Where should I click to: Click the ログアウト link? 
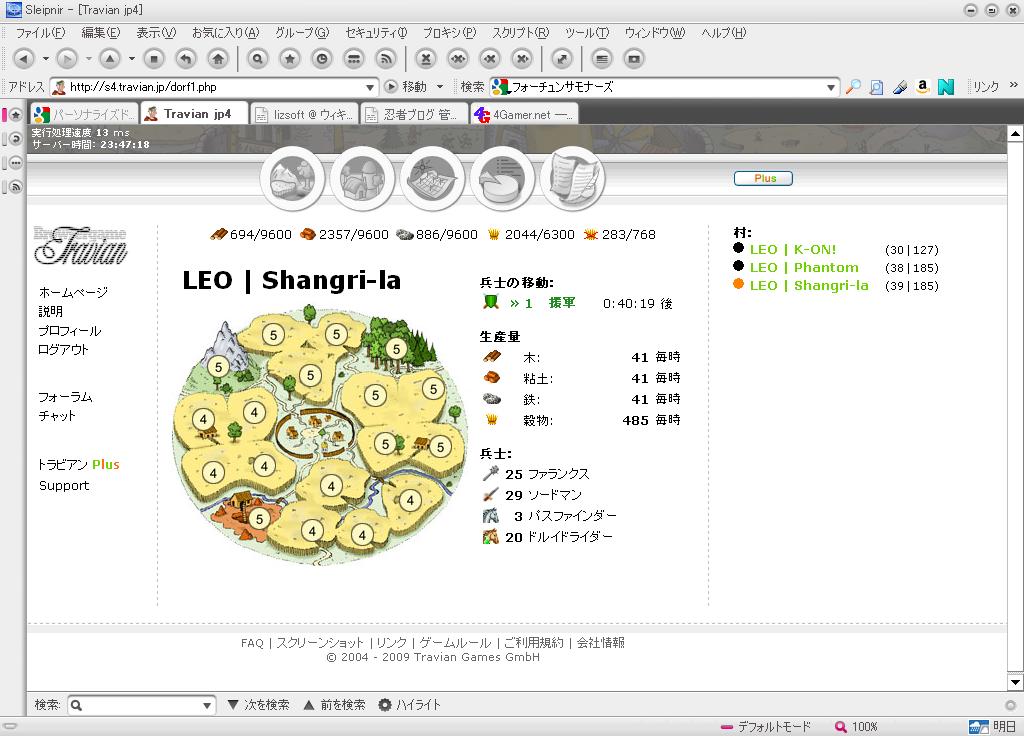tap(63, 349)
